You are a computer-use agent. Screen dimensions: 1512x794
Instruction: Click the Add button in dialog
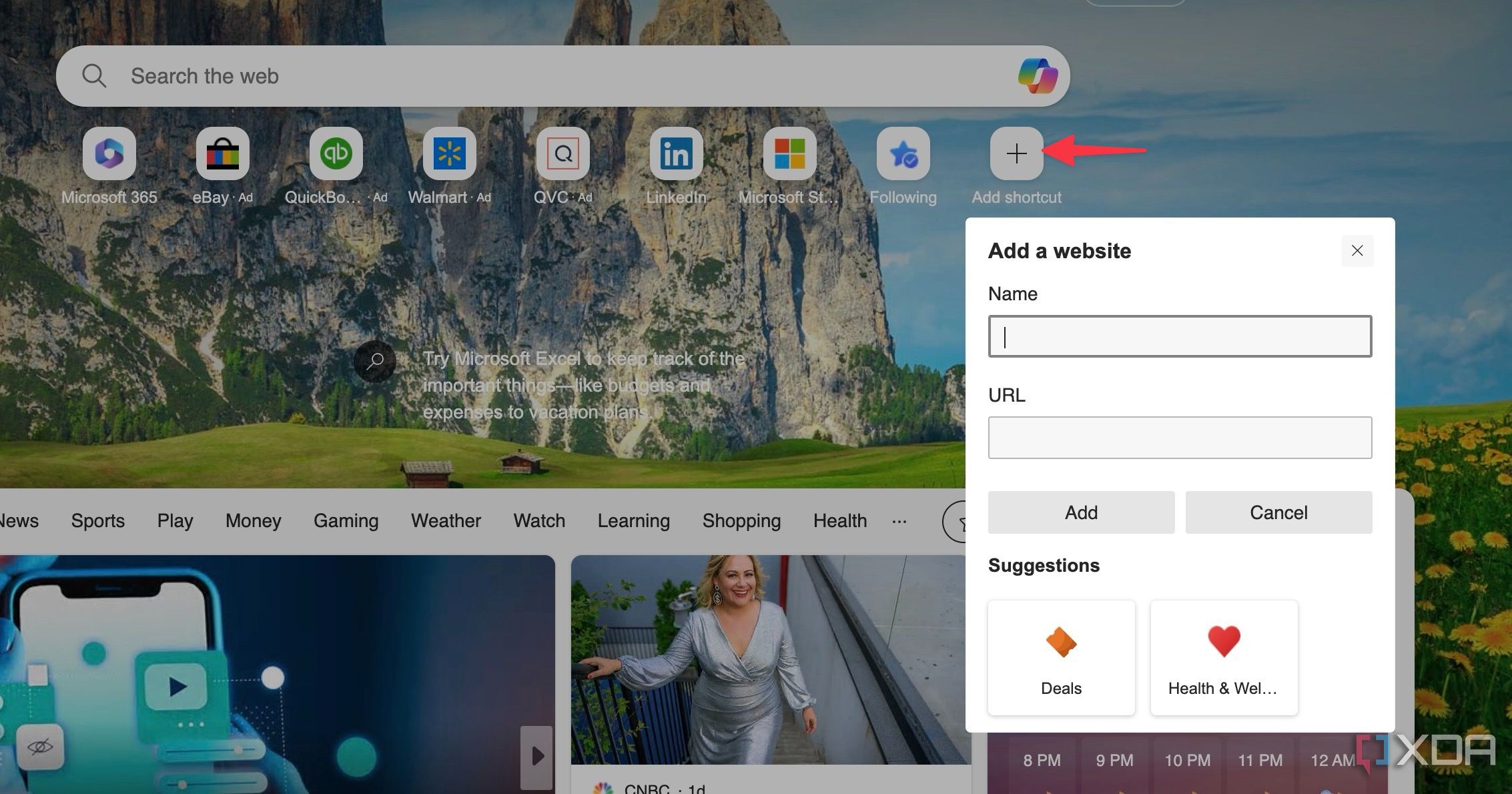click(x=1081, y=512)
